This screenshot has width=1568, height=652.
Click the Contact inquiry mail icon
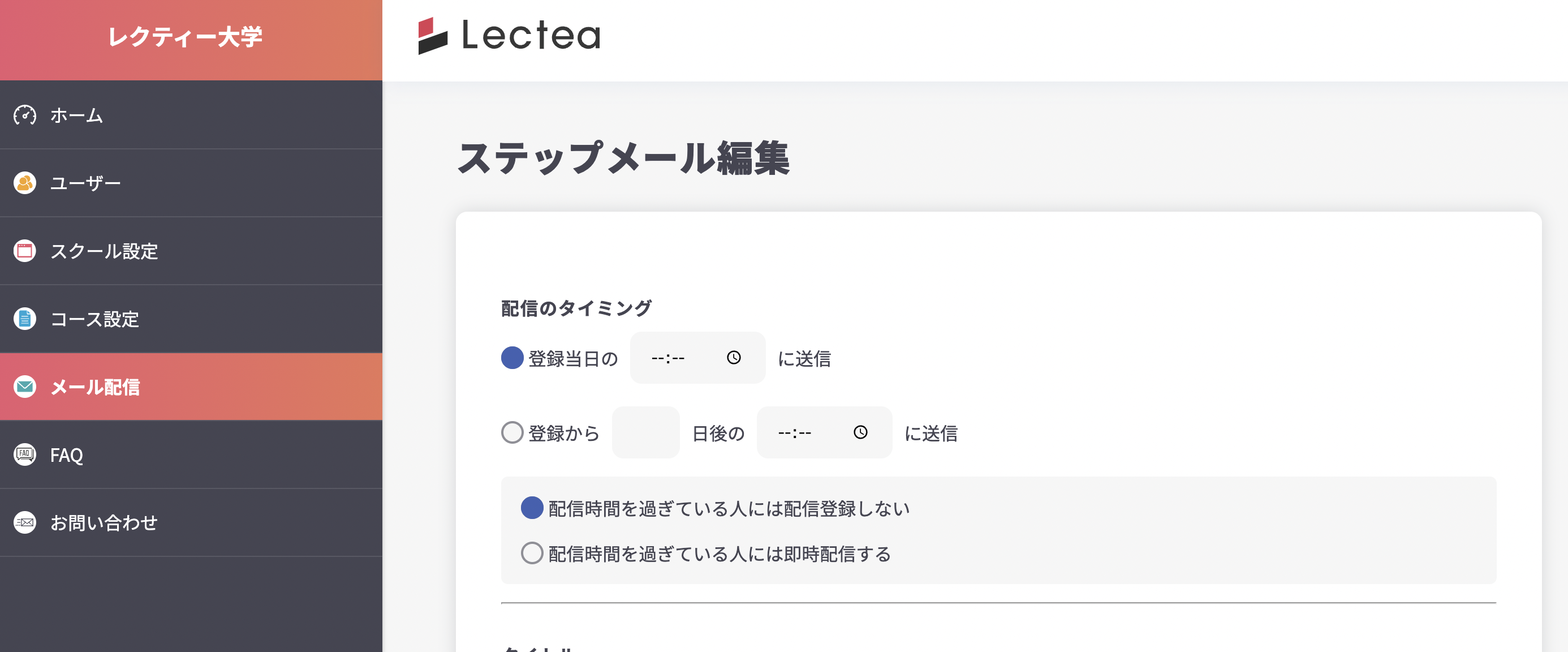25,522
